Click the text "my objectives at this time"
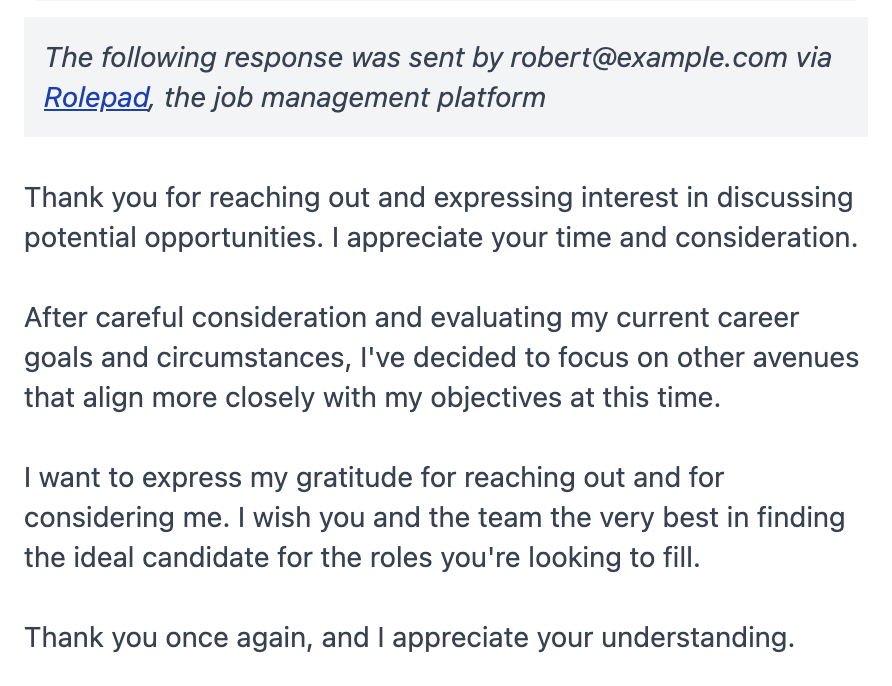This screenshot has width=892, height=686. tap(575, 398)
